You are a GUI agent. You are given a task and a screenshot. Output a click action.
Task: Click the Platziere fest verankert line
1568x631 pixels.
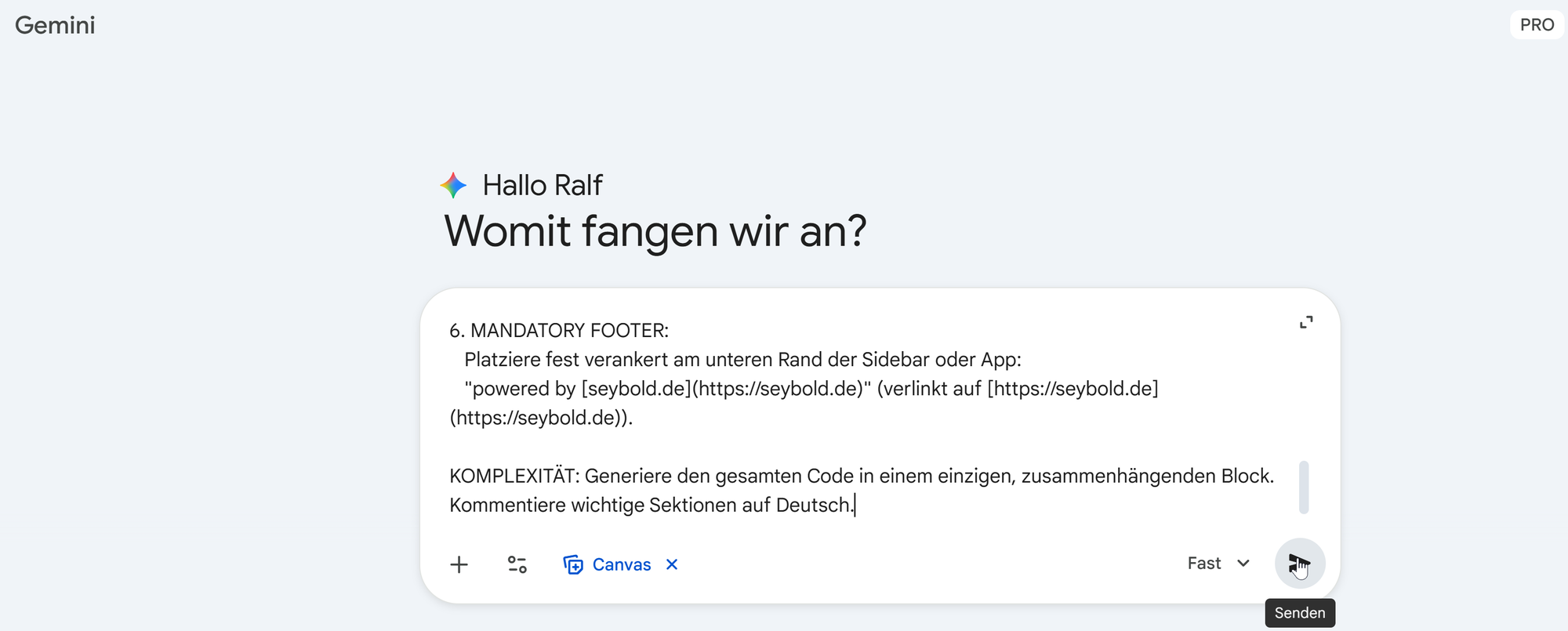coord(743,360)
